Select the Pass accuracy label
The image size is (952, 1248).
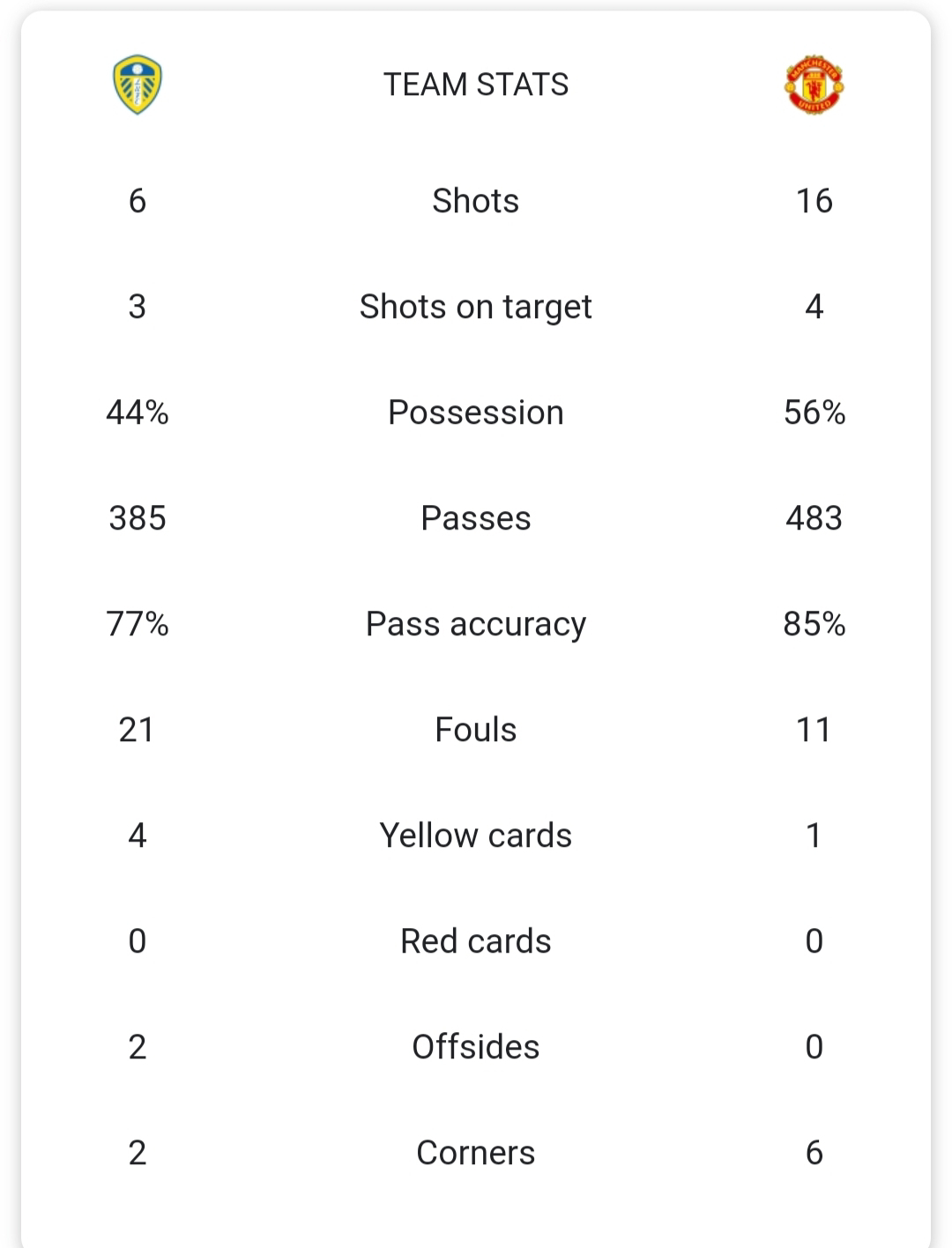(x=476, y=624)
